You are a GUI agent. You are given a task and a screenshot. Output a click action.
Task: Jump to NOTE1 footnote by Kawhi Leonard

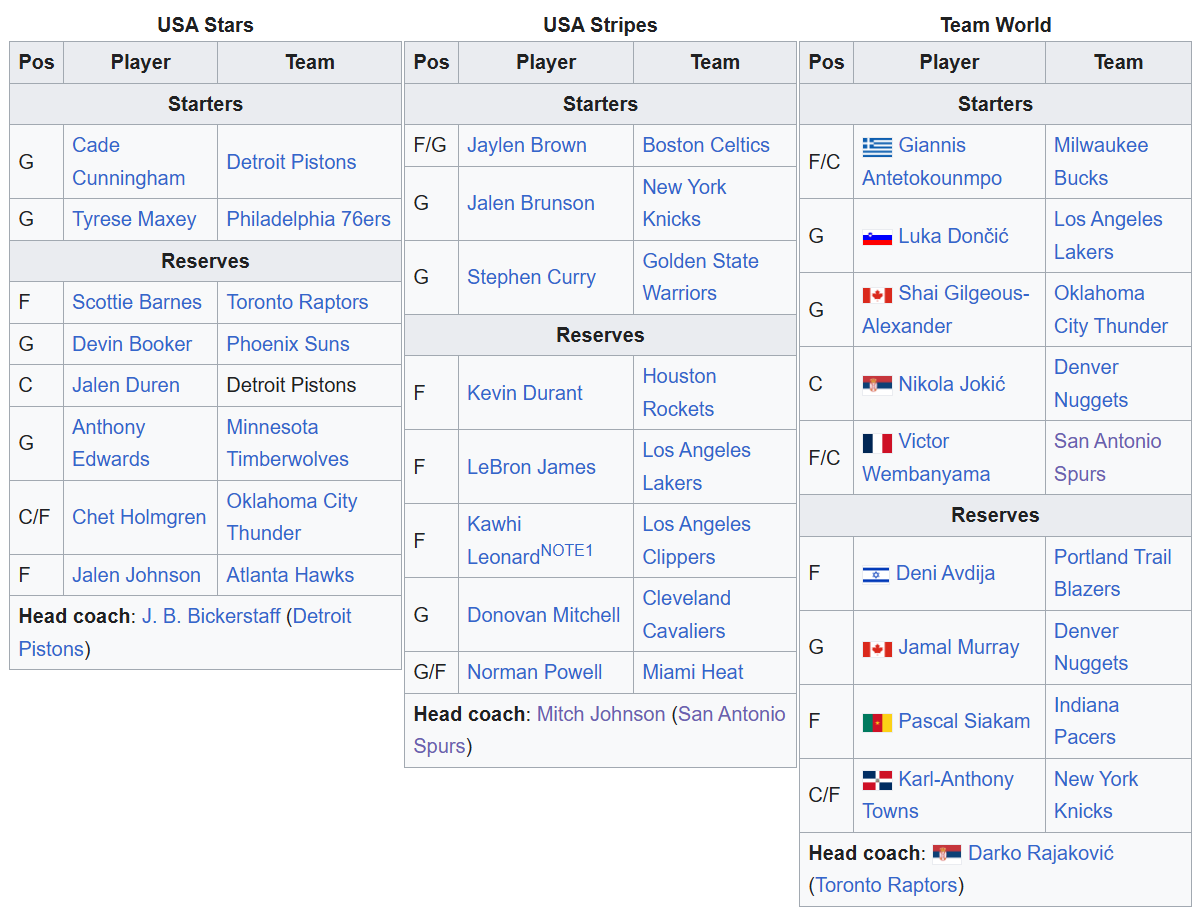(567, 551)
